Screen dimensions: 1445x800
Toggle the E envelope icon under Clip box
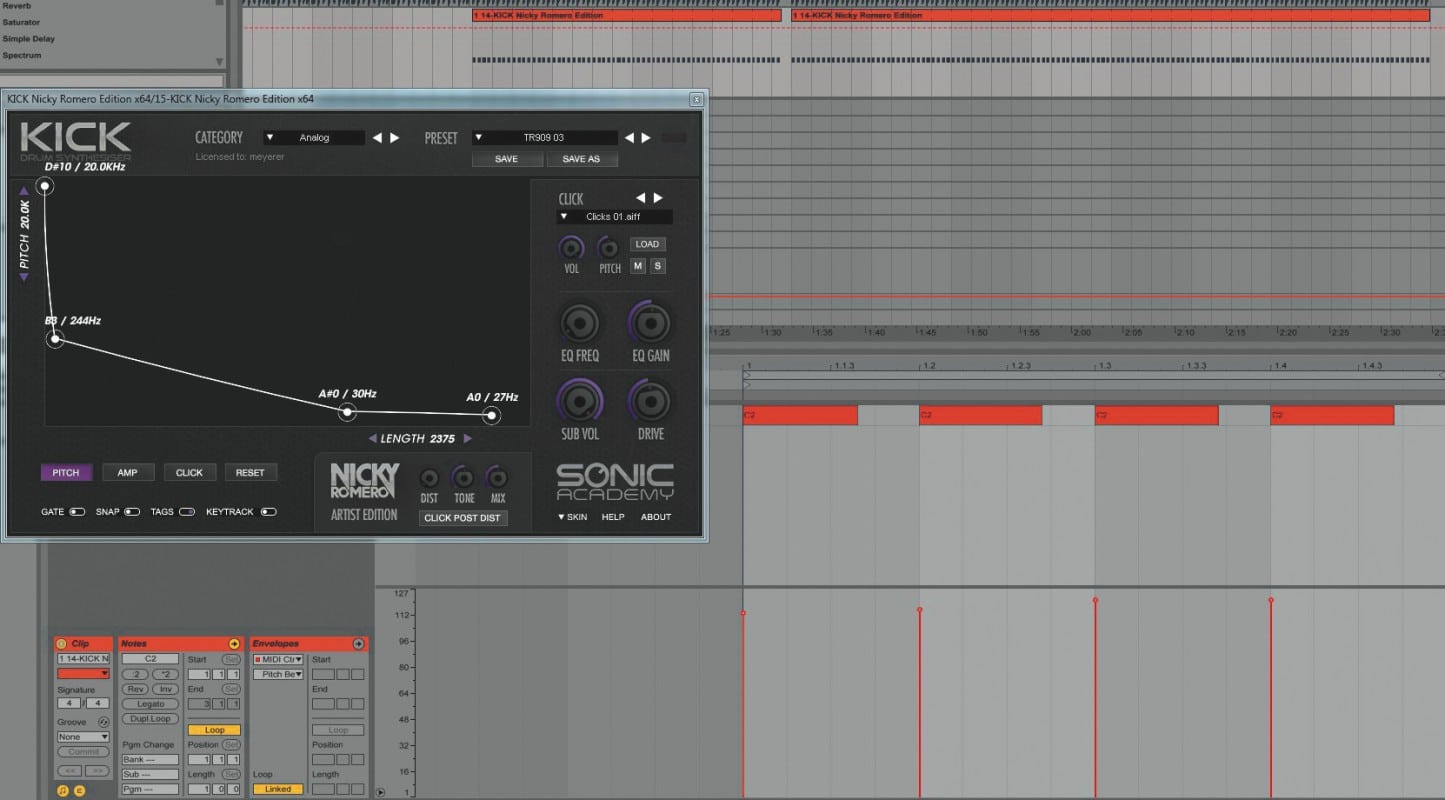[x=80, y=791]
